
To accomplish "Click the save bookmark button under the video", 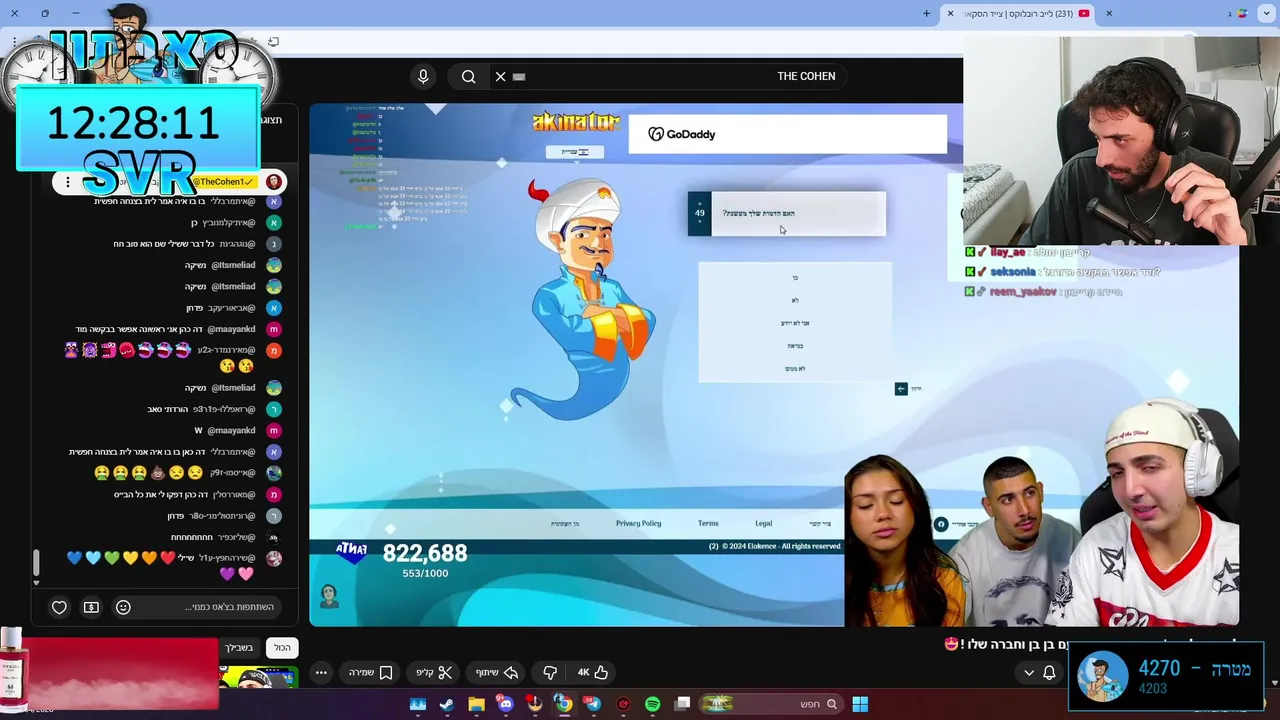I will pyautogui.click(x=370, y=673).
